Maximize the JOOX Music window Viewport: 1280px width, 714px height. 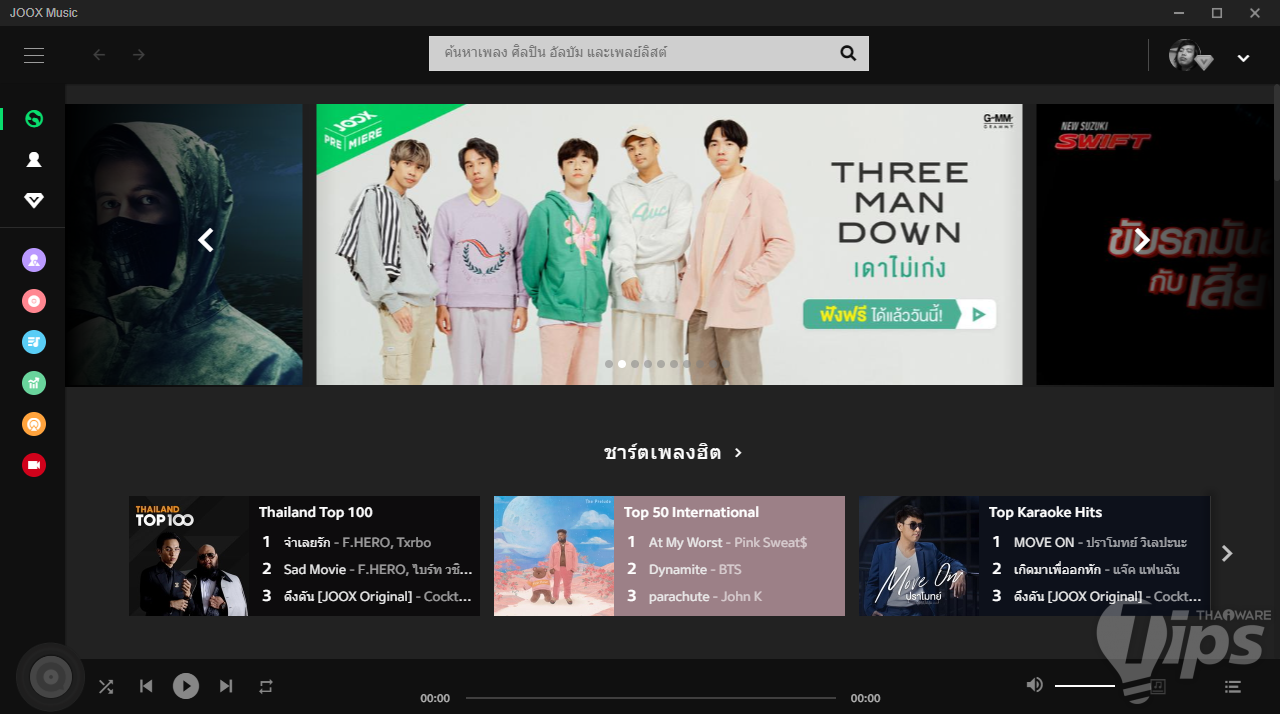pos(1217,13)
